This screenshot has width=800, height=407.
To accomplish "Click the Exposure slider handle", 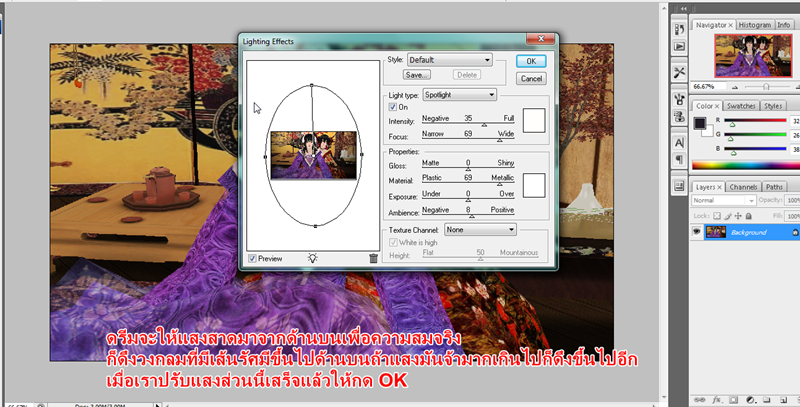I will point(468,200).
